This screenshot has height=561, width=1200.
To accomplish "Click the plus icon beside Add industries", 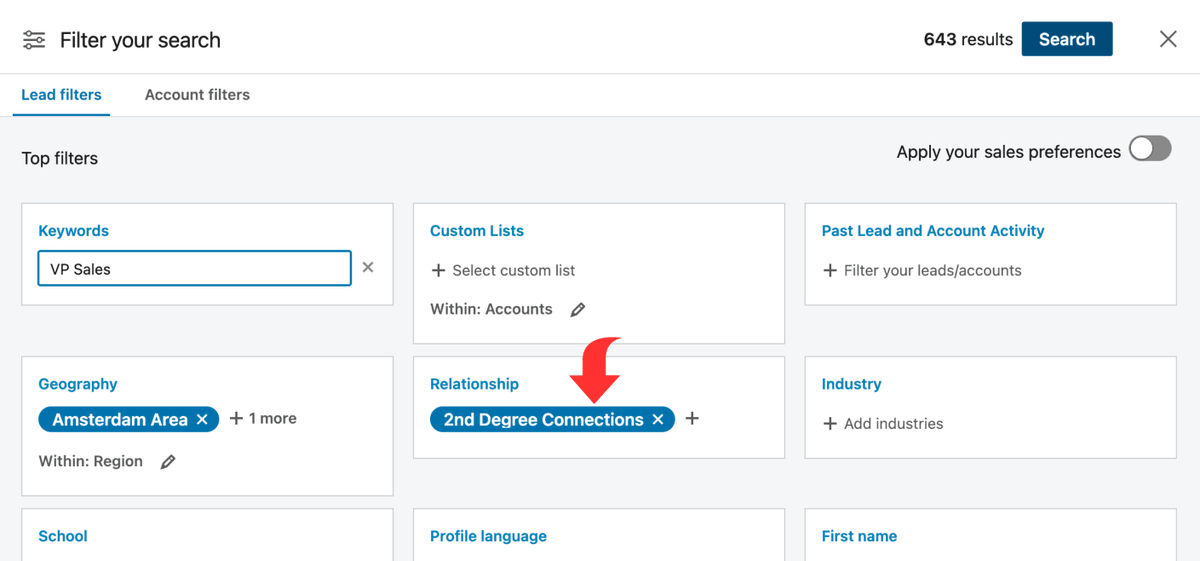I will [829, 424].
